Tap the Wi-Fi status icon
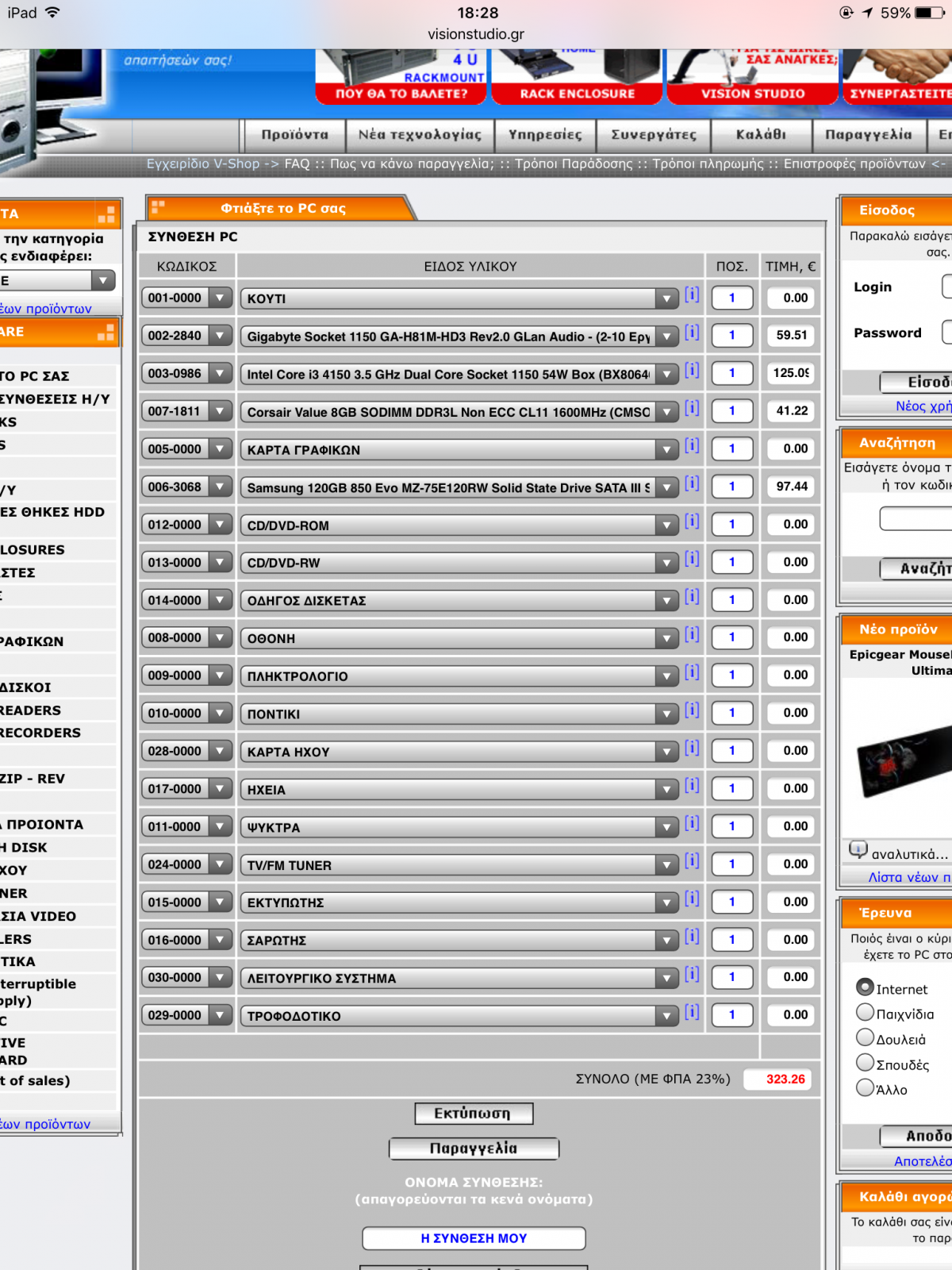952x1270 pixels. pyautogui.click(x=52, y=12)
